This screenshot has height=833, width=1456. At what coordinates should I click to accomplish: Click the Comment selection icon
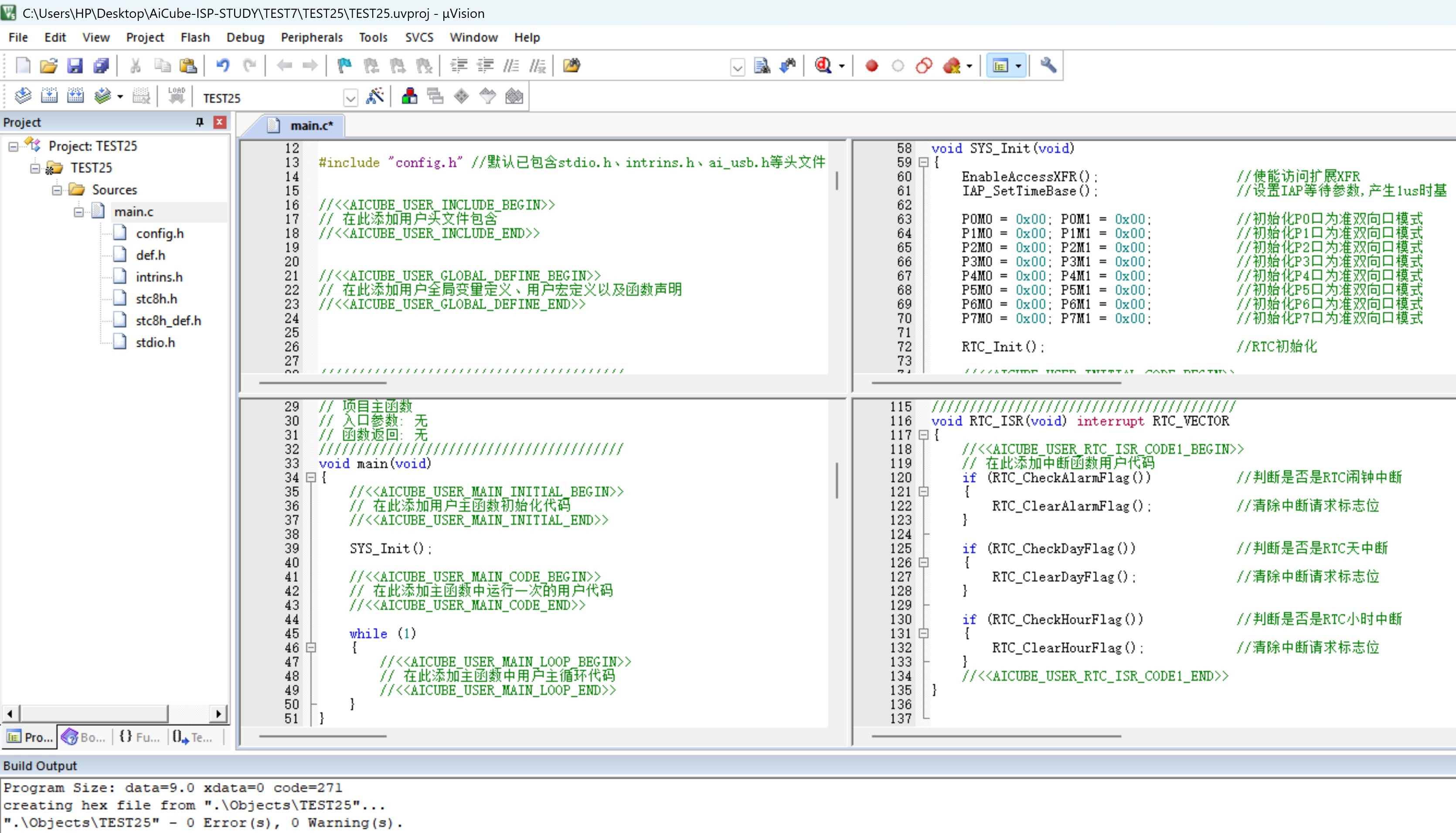511,66
